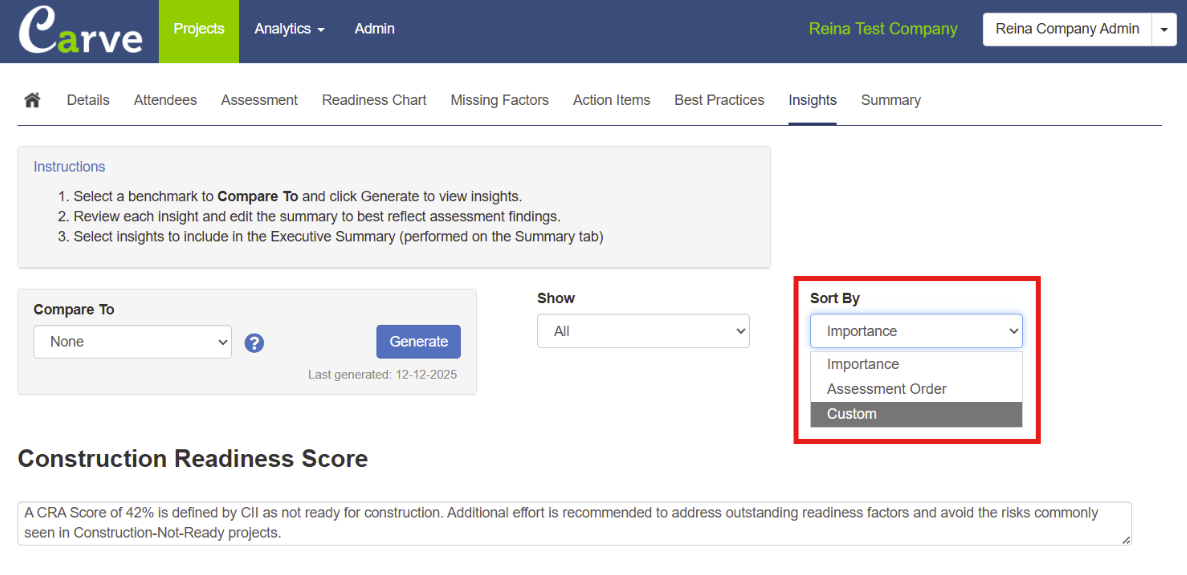Screen dimensions: 1187x575
Task: Open the Compare To dropdown
Action: tap(132, 342)
